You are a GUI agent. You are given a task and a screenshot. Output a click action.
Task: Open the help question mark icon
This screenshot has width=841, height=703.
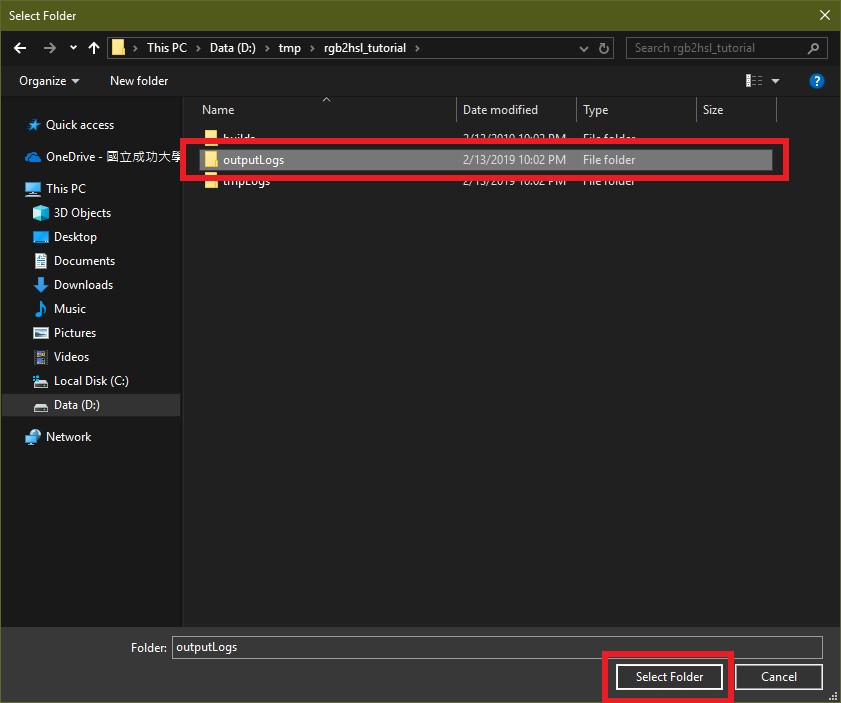click(817, 81)
